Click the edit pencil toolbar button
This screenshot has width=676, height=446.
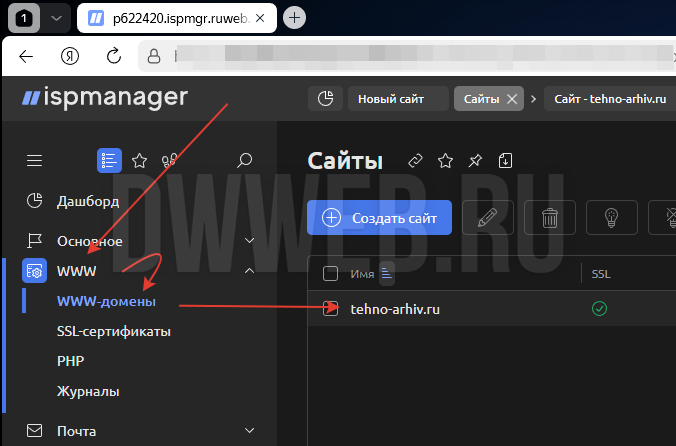pos(488,218)
